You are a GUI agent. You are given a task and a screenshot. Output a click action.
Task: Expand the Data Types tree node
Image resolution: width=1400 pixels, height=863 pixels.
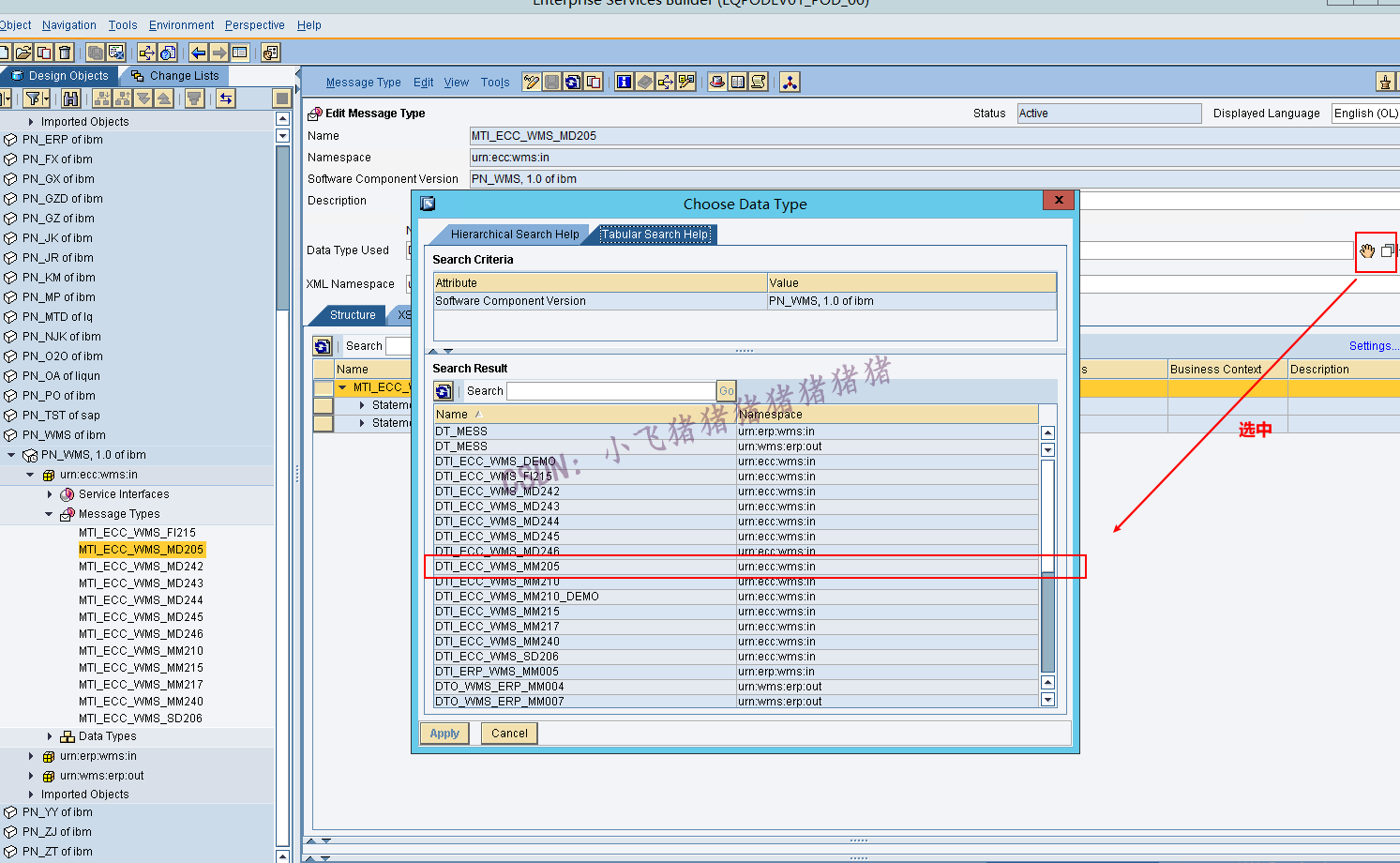pyautogui.click(x=50, y=736)
